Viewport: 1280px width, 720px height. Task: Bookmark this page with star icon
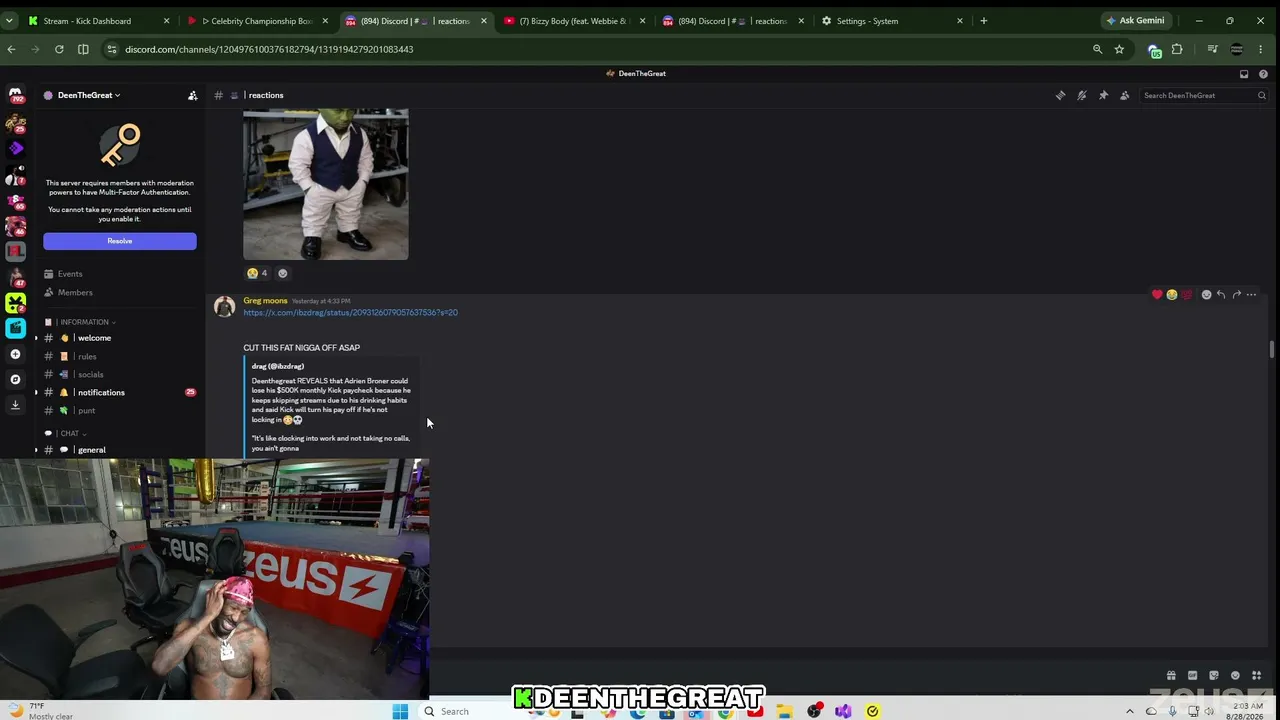coord(1119,49)
